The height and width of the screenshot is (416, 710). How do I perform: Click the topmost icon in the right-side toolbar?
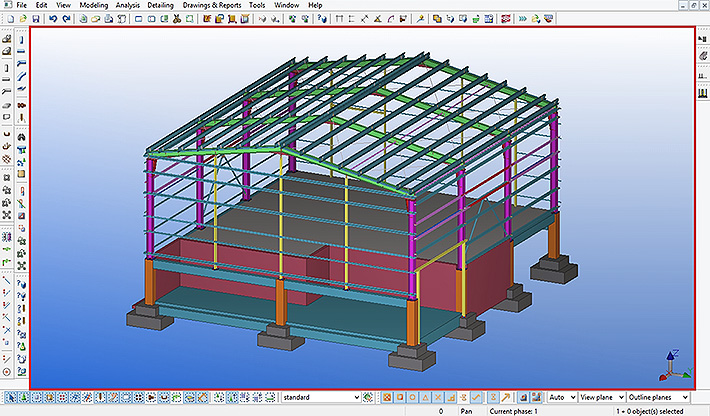click(700, 39)
